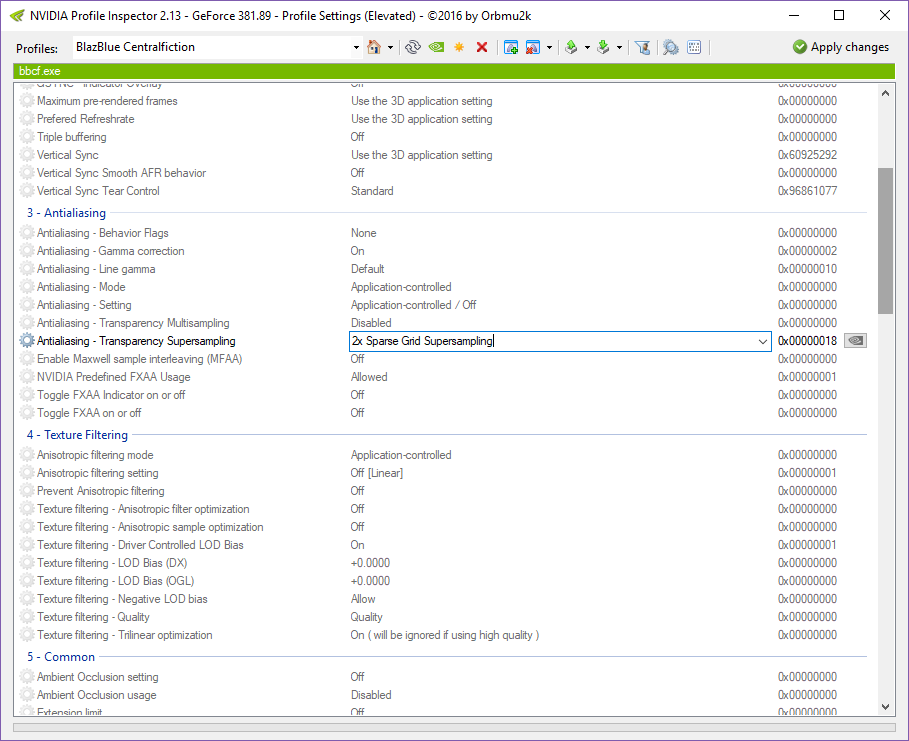The width and height of the screenshot is (909, 741).
Task: Select Toggle FXAA Indicator on or off
Action: pos(443,395)
